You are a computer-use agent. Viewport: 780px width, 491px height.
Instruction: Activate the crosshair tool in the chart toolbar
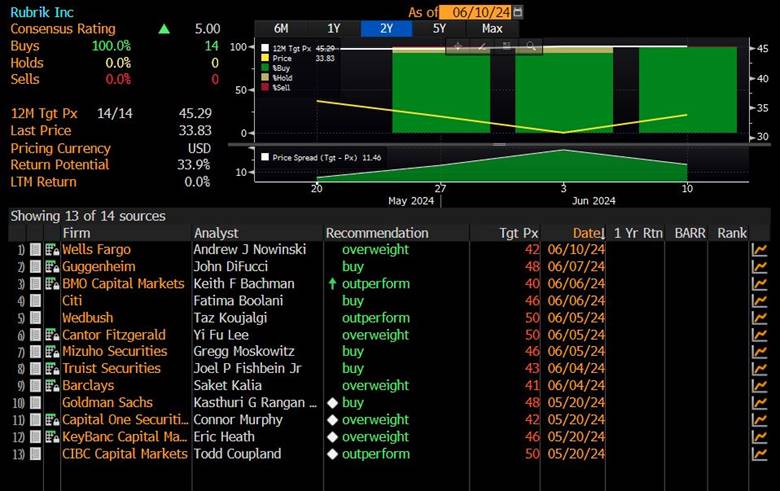pos(458,46)
